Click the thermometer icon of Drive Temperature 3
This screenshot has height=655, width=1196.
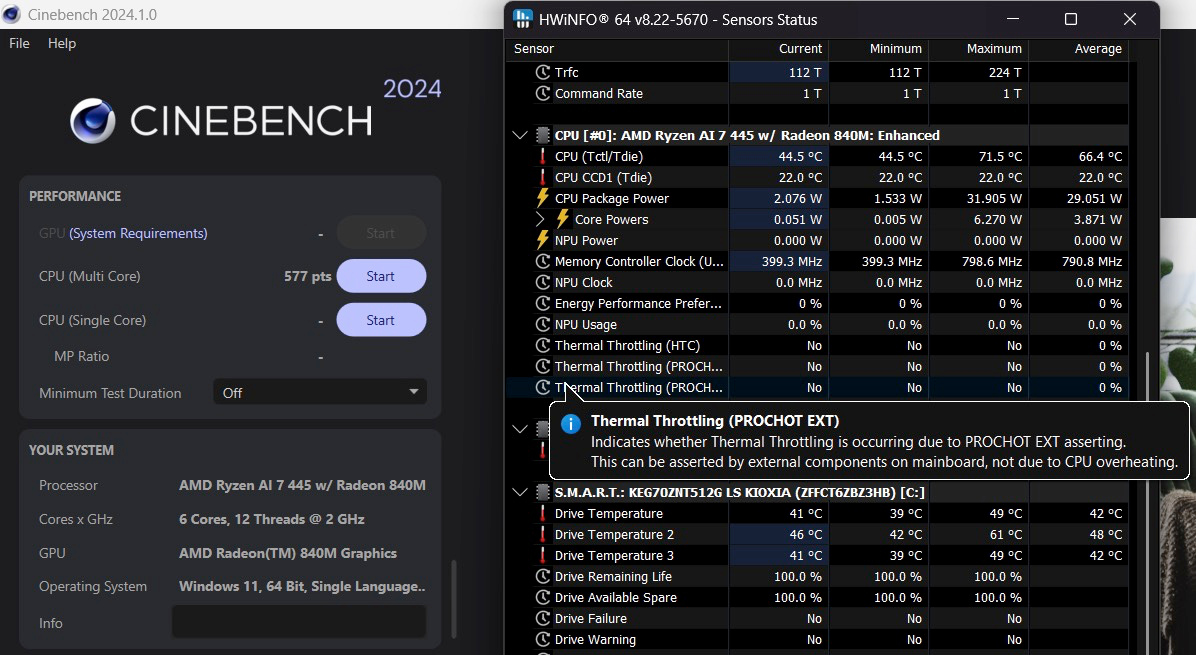(542, 556)
